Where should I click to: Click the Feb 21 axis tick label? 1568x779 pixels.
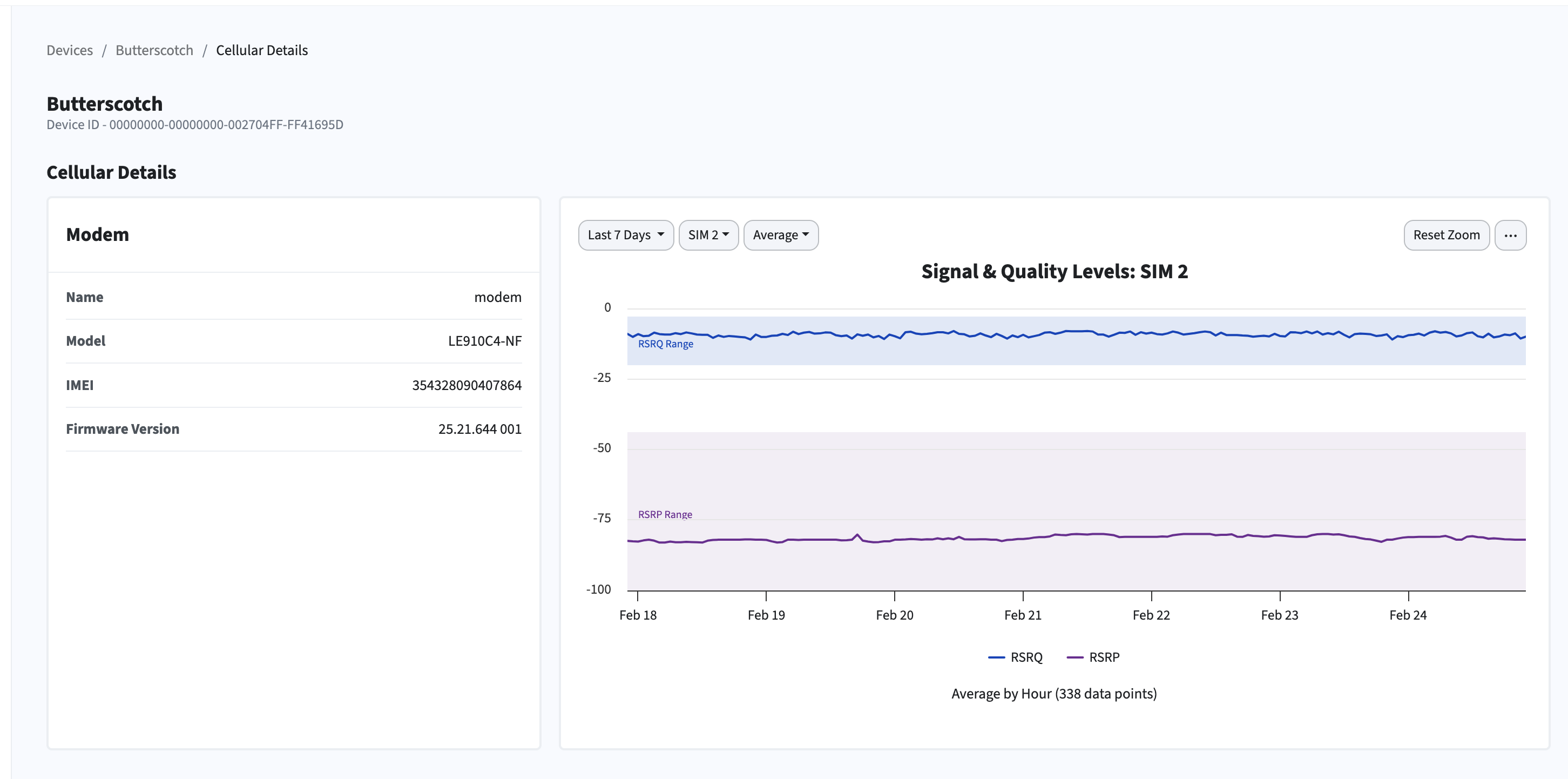[1022, 615]
